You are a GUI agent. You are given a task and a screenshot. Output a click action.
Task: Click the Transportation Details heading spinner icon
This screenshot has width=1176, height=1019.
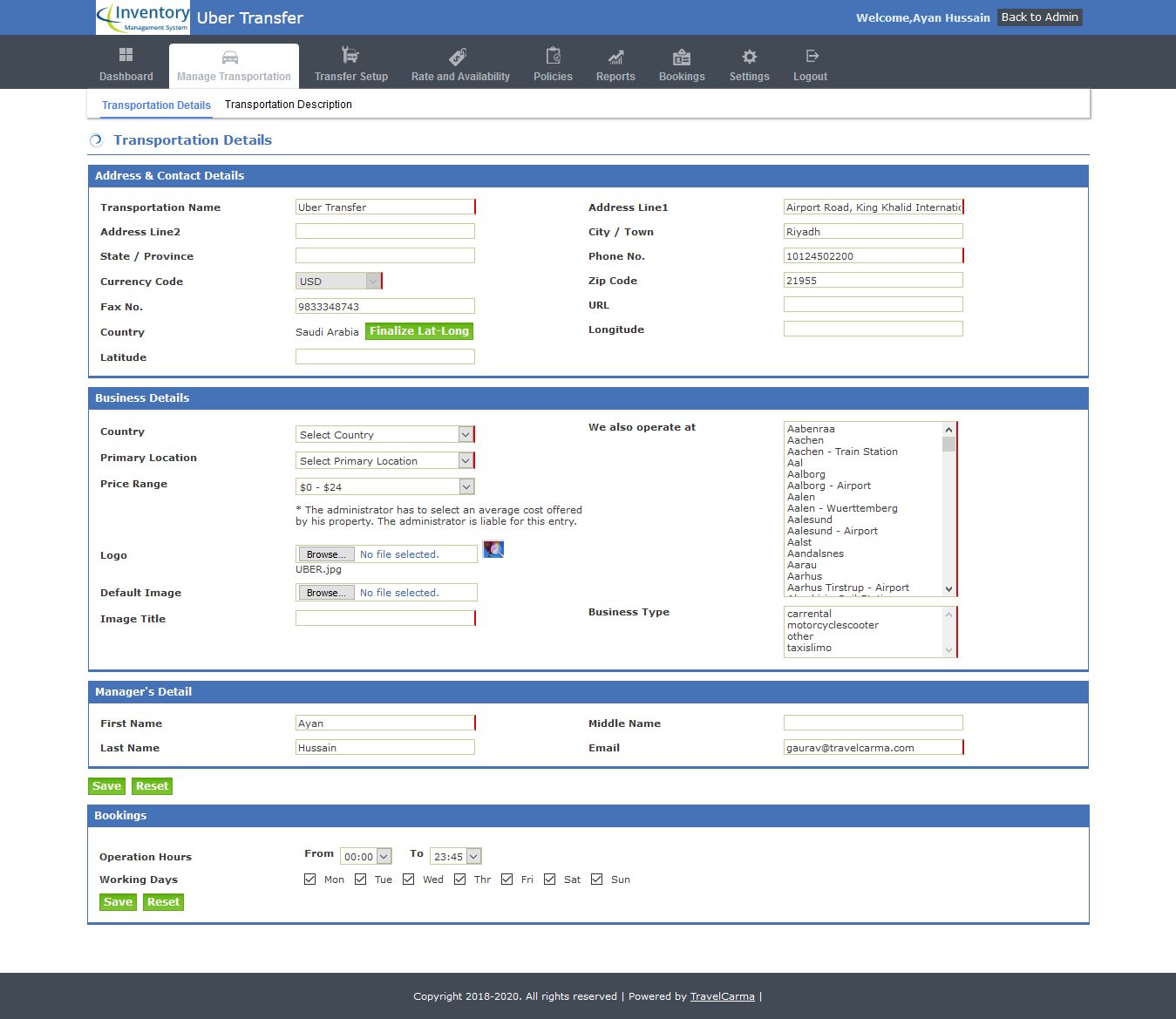click(x=96, y=140)
